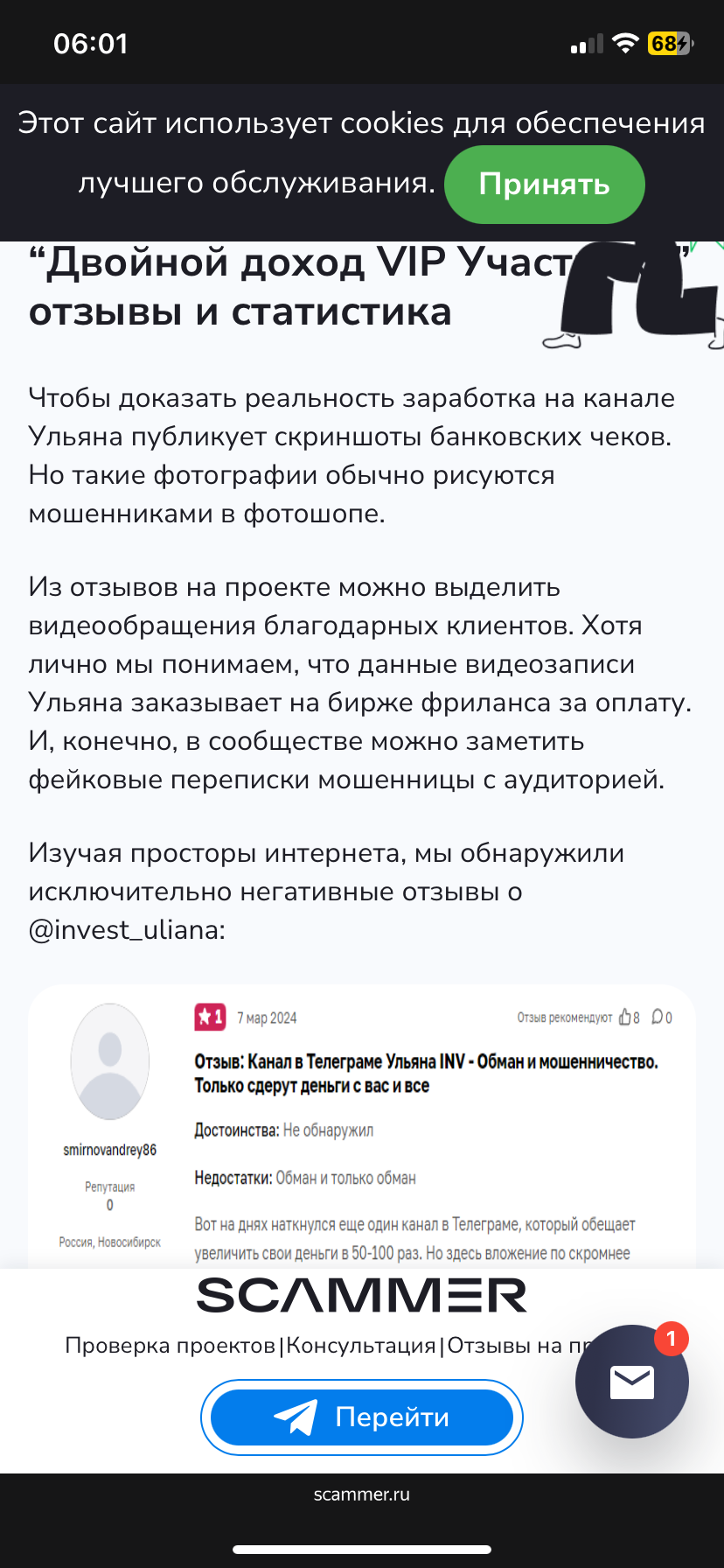The image size is (724, 1568).
Task: Click the Telegram paper plane icon
Action: coord(296,1417)
